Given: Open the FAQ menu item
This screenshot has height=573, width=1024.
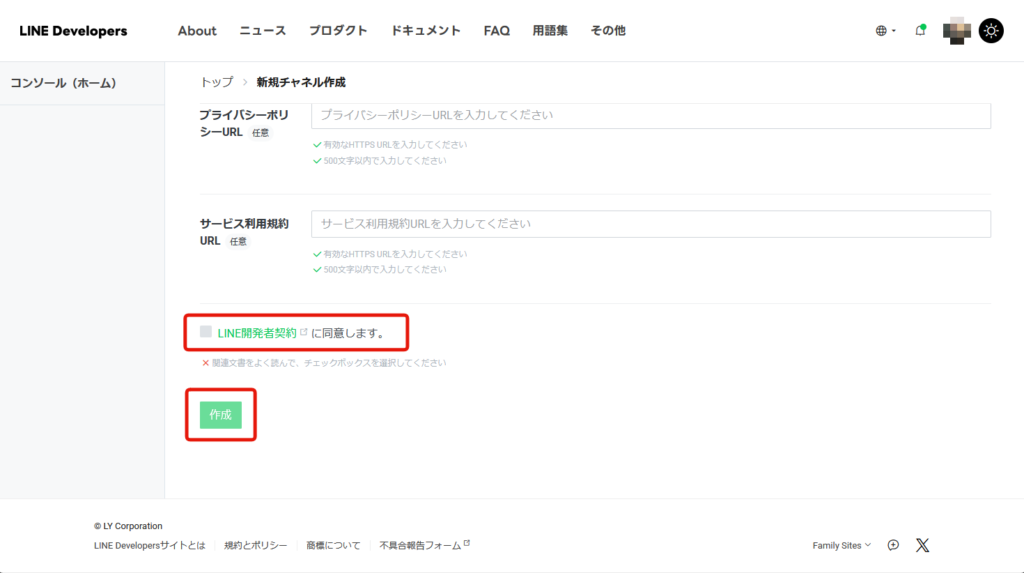Looking at the screenshot, I should pos(496,31).
